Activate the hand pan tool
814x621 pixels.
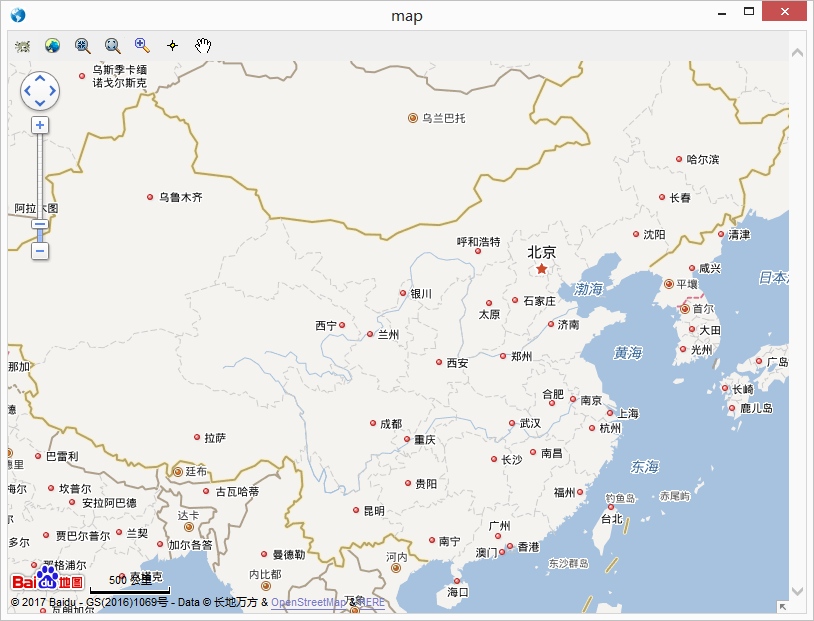pos(203,46)
